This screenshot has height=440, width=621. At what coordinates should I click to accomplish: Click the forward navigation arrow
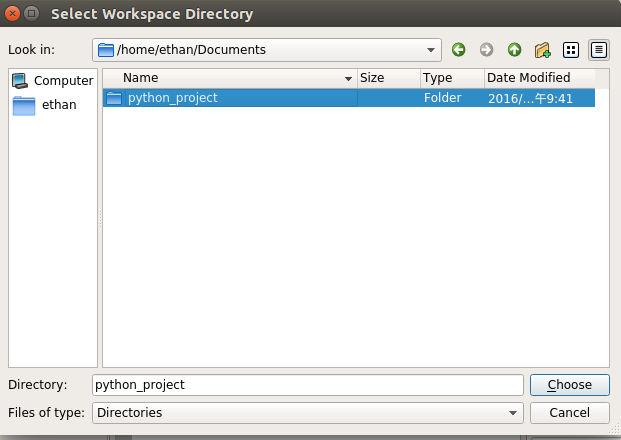click(x=487, y=49)
